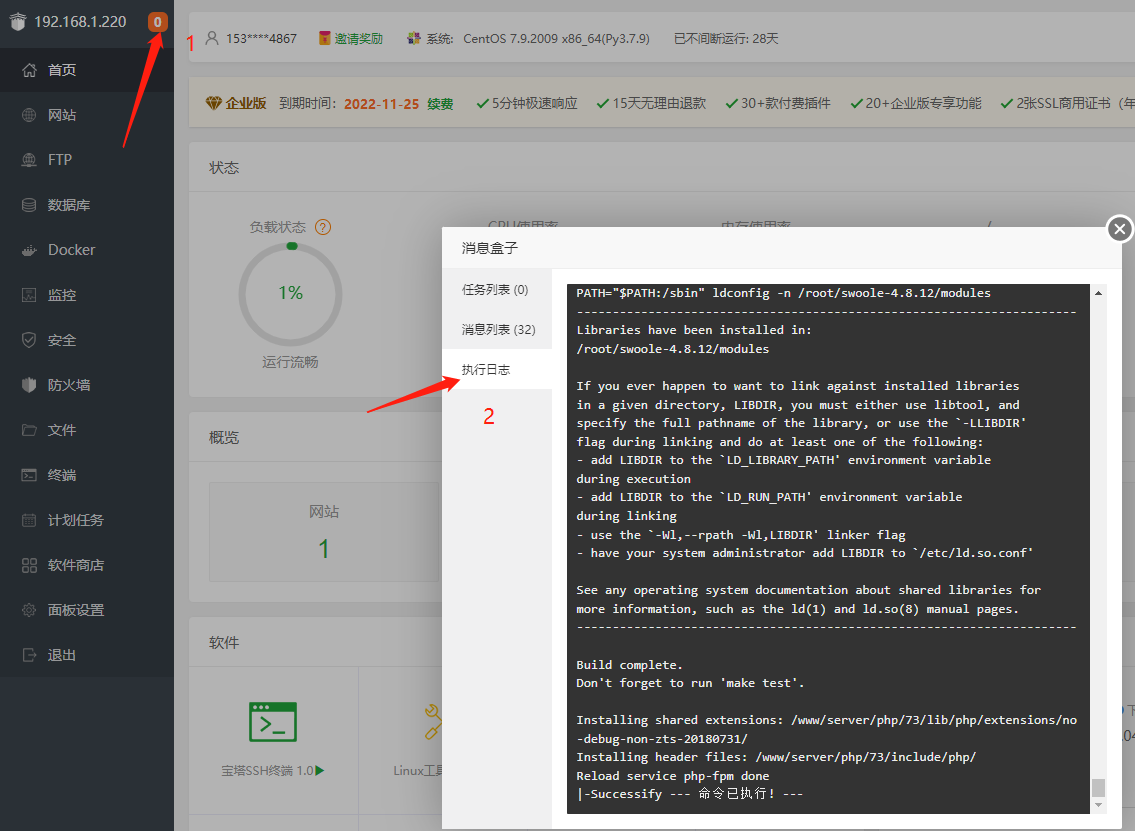Click the orange message count badge
The height and width of the screenshot is (831, 1135).
coord(157,21)
